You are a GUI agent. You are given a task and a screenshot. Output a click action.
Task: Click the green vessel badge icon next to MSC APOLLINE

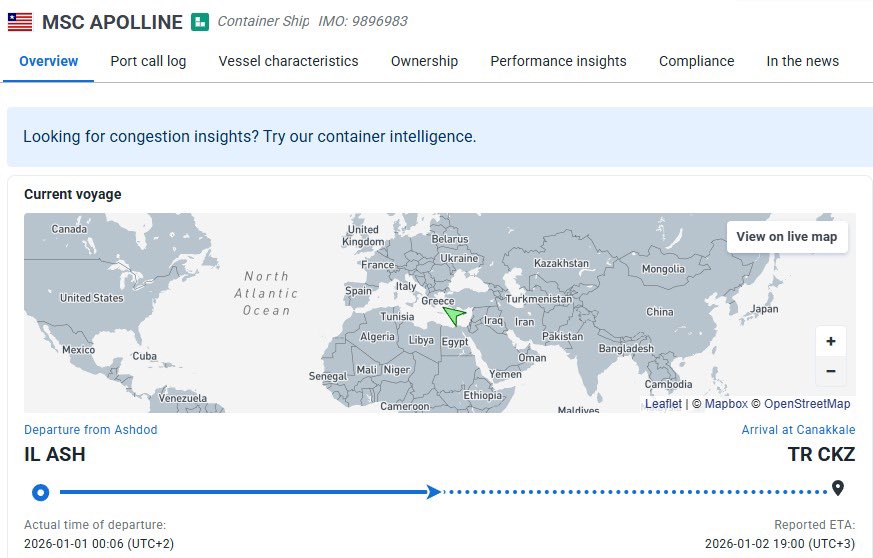pyautogui.click(x=200, y=22)
